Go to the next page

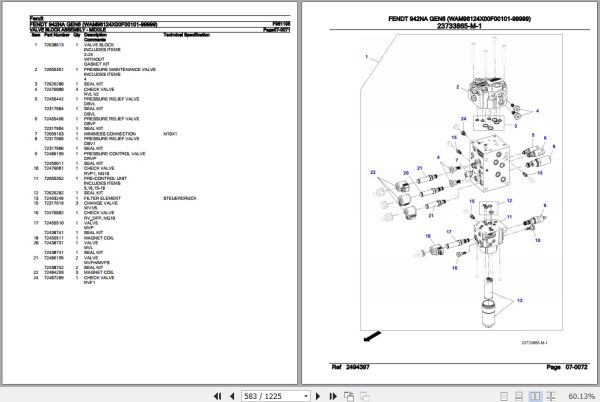[x=318, y=396]
